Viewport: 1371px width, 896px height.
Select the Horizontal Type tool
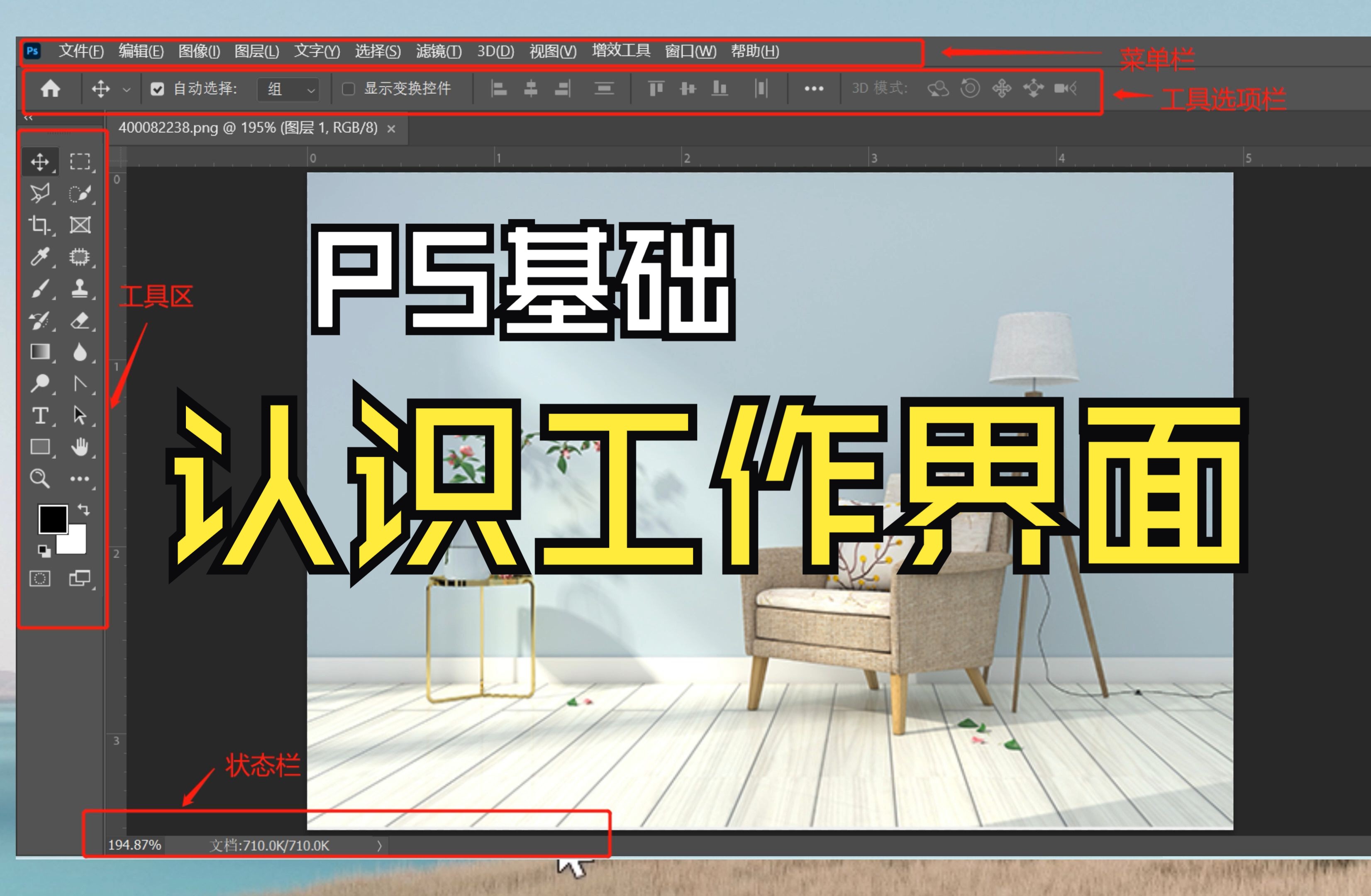(x=40, y=416)
